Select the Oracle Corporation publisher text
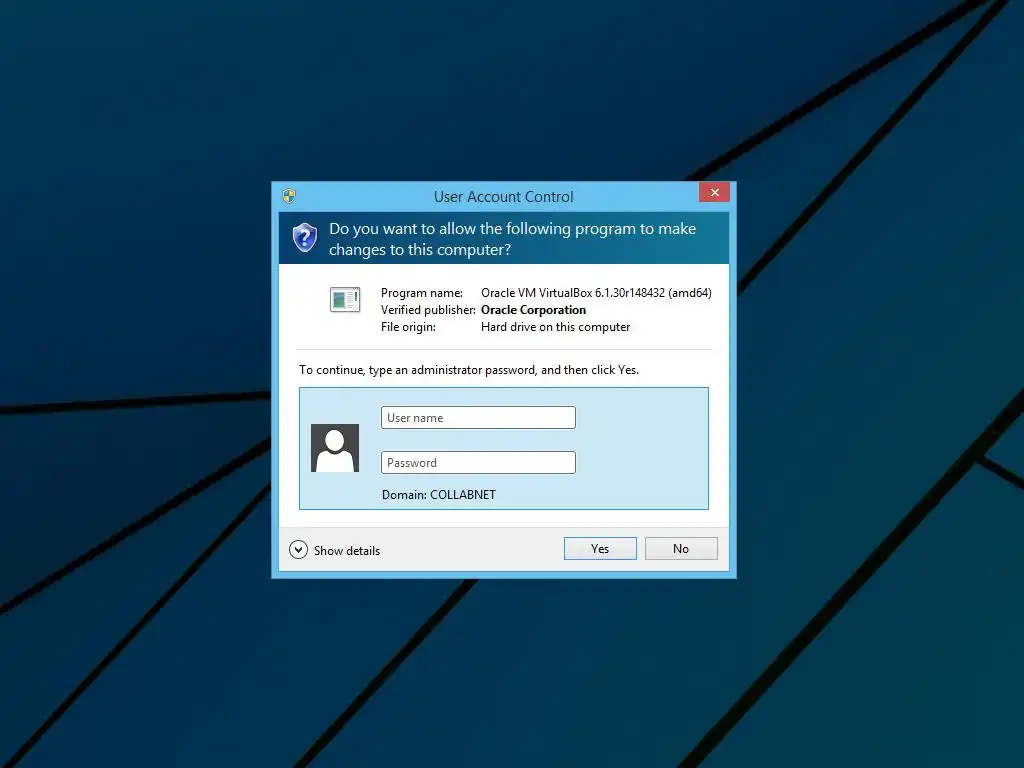The height and width of the screenshot is (768, 1024). tap(534, 310)
